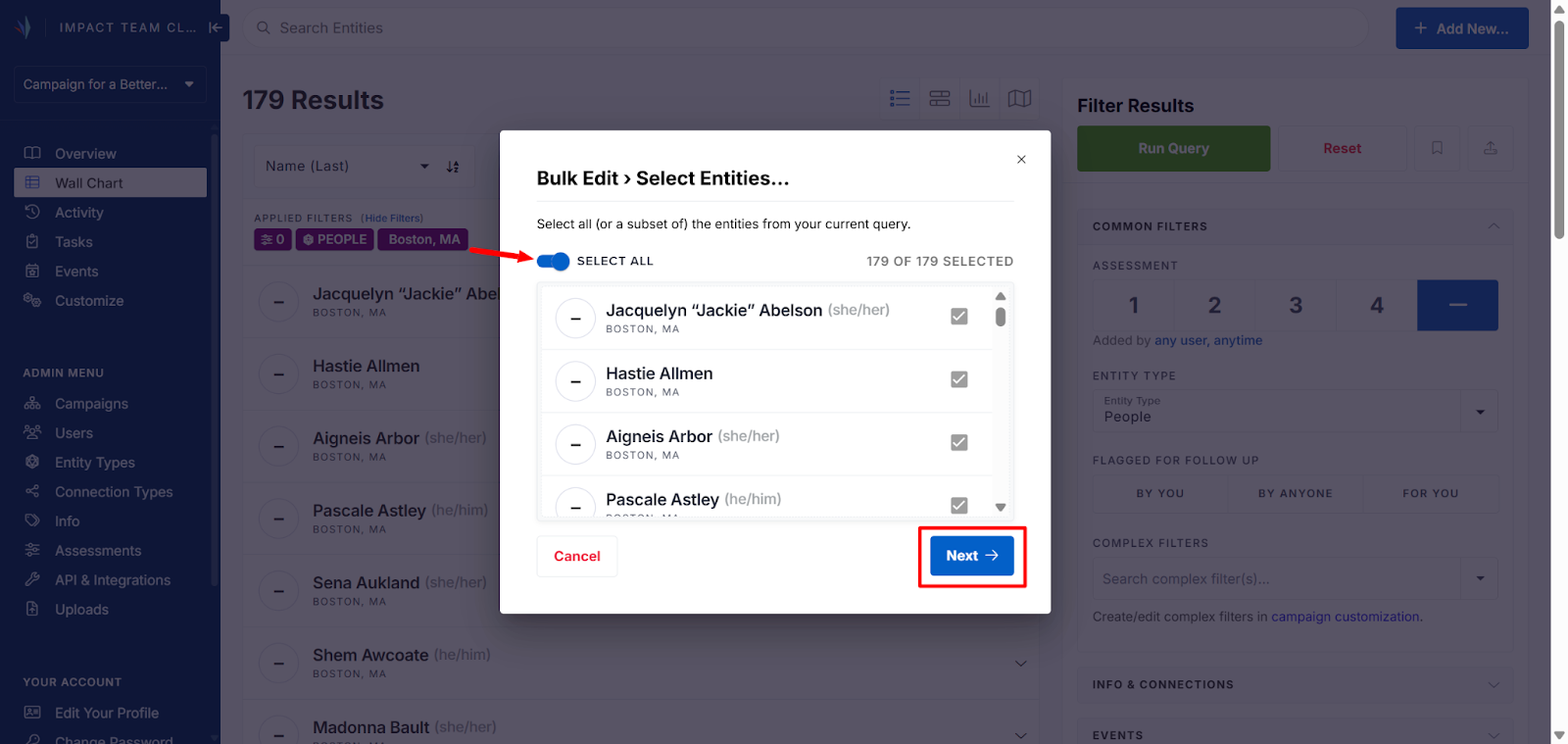Click the Hide Filters link
Viewport: 1568px width, 744px height.
[x=392, y=219]
